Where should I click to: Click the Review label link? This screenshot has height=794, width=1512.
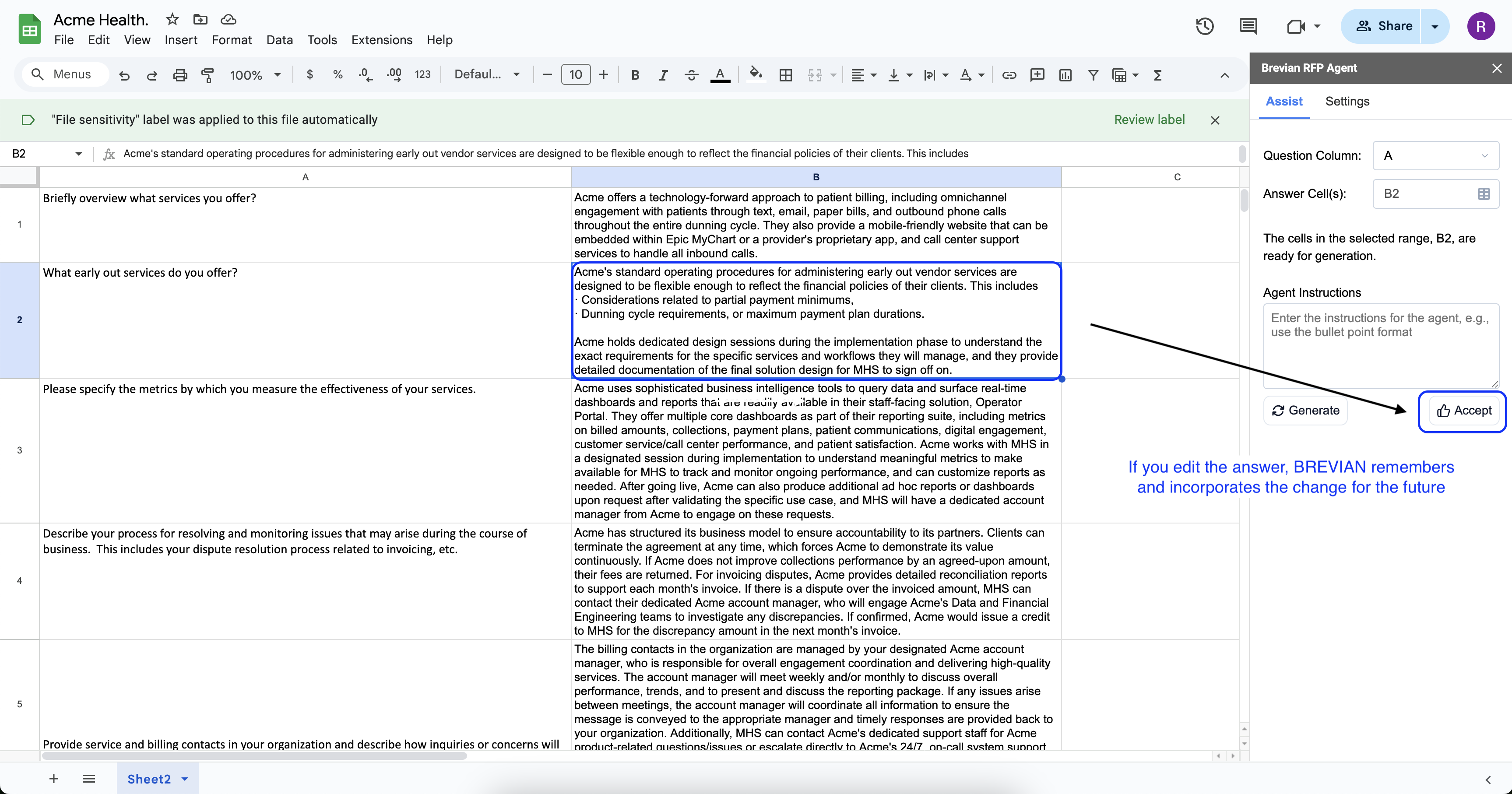[1149, 120]
